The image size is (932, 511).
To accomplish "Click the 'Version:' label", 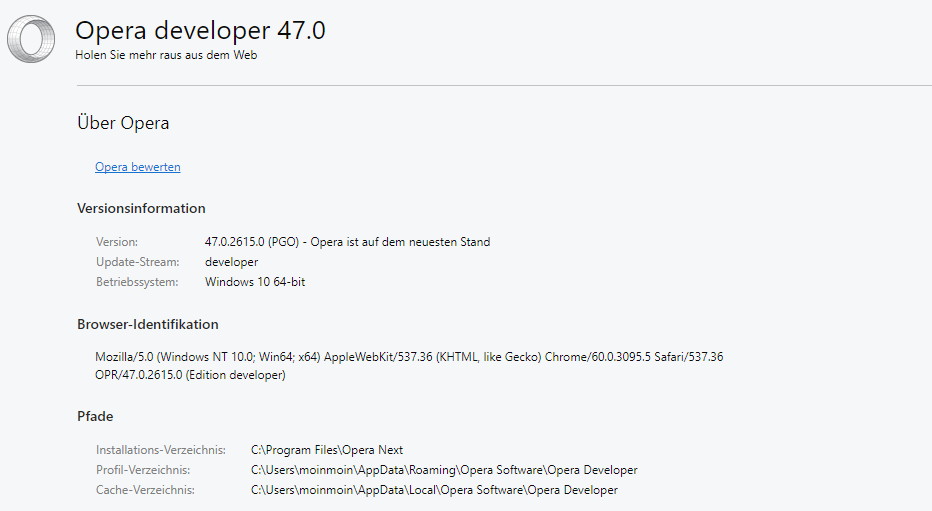I will (x=117, y=242).
